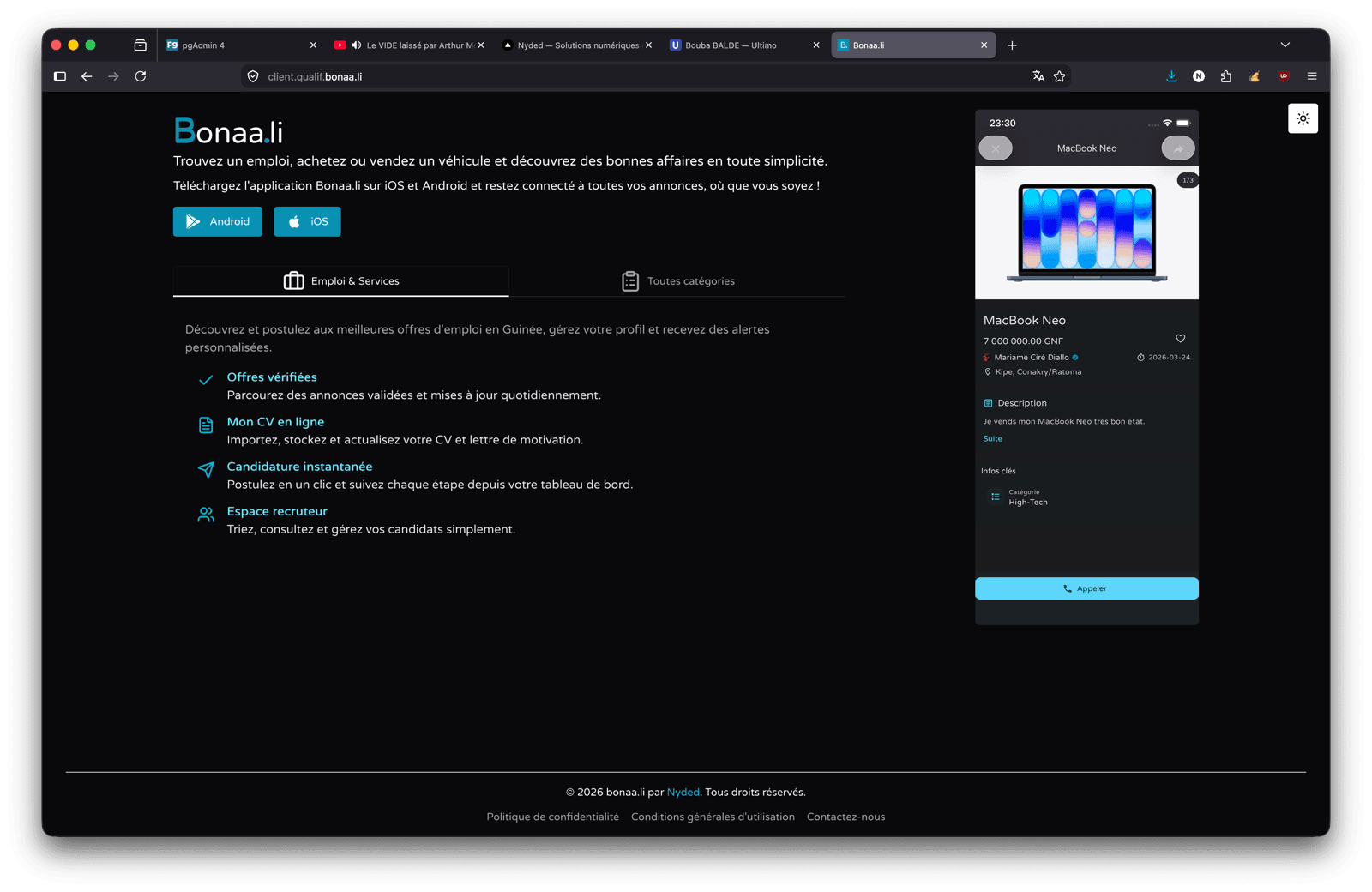This screenshot has width=1372, height=892.
Task: Click the Android download button
Action: (218, 221)
